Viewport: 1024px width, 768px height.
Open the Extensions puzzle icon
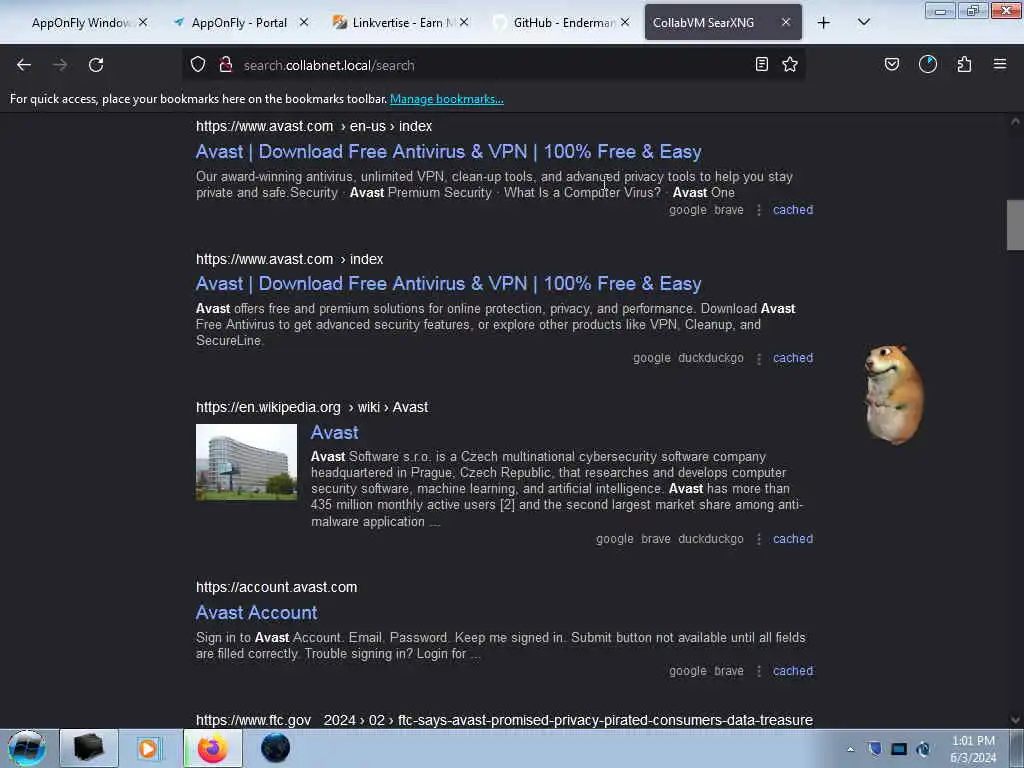click(964, 64)
